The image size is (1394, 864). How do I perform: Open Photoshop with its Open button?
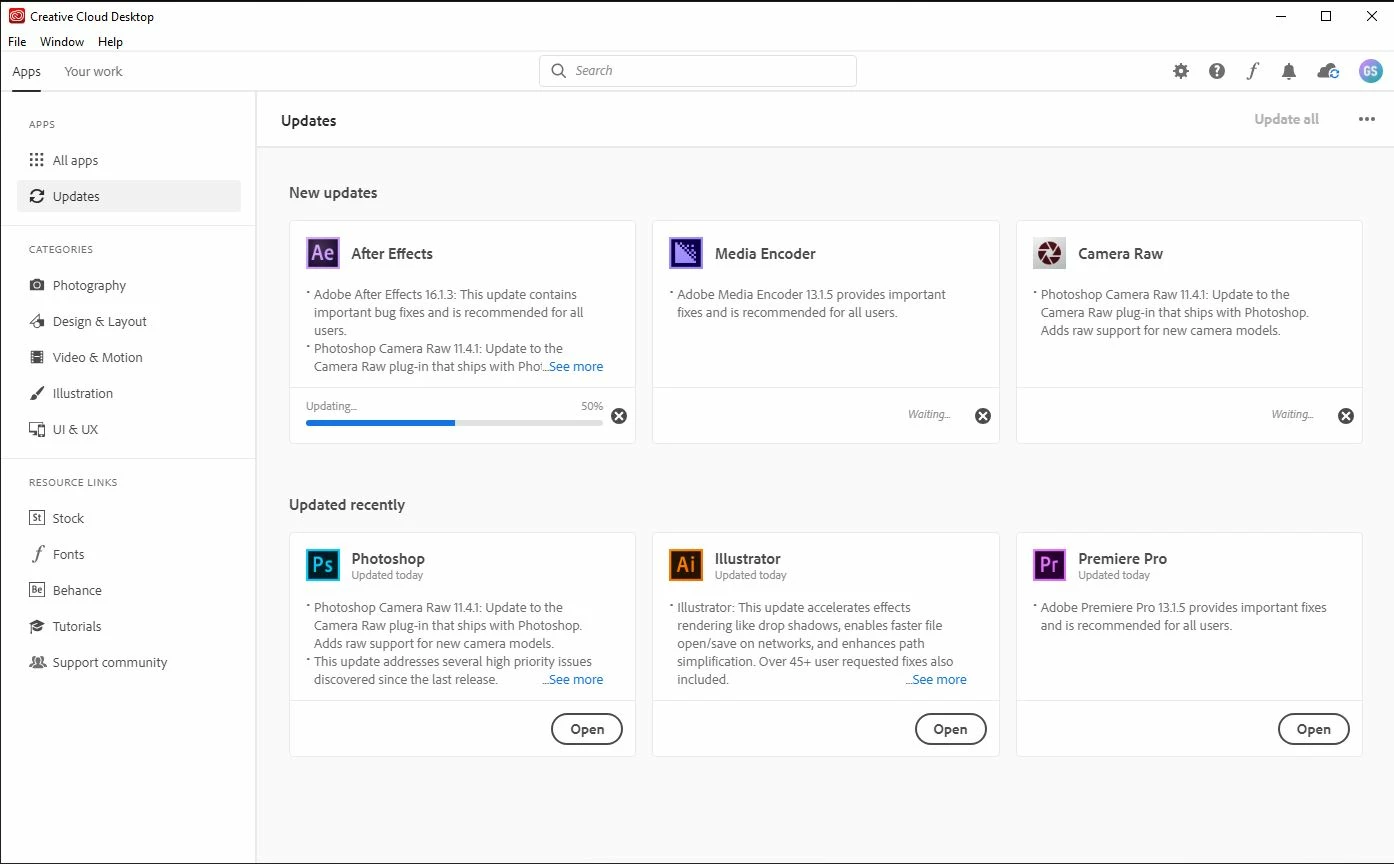pyautogui.click(x=587, y=729)
